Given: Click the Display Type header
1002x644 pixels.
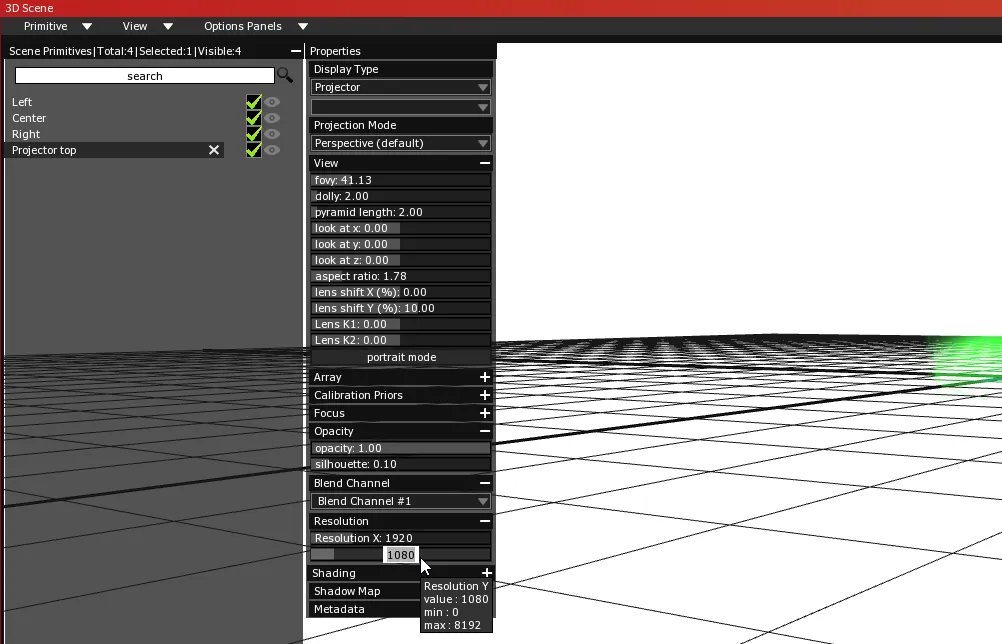Looking at the screenshot, I should pyautogui.click(x=401, y=69).
